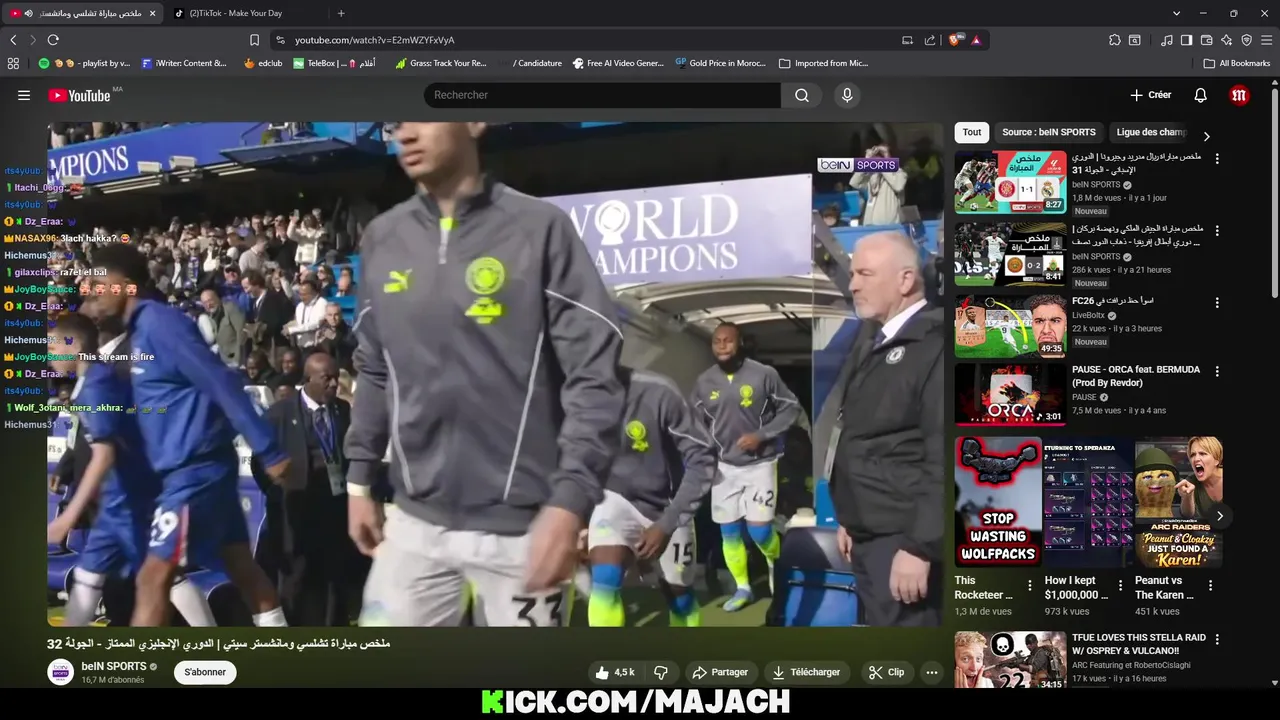Click the S'abonner subscribe button

click(205, 672)
